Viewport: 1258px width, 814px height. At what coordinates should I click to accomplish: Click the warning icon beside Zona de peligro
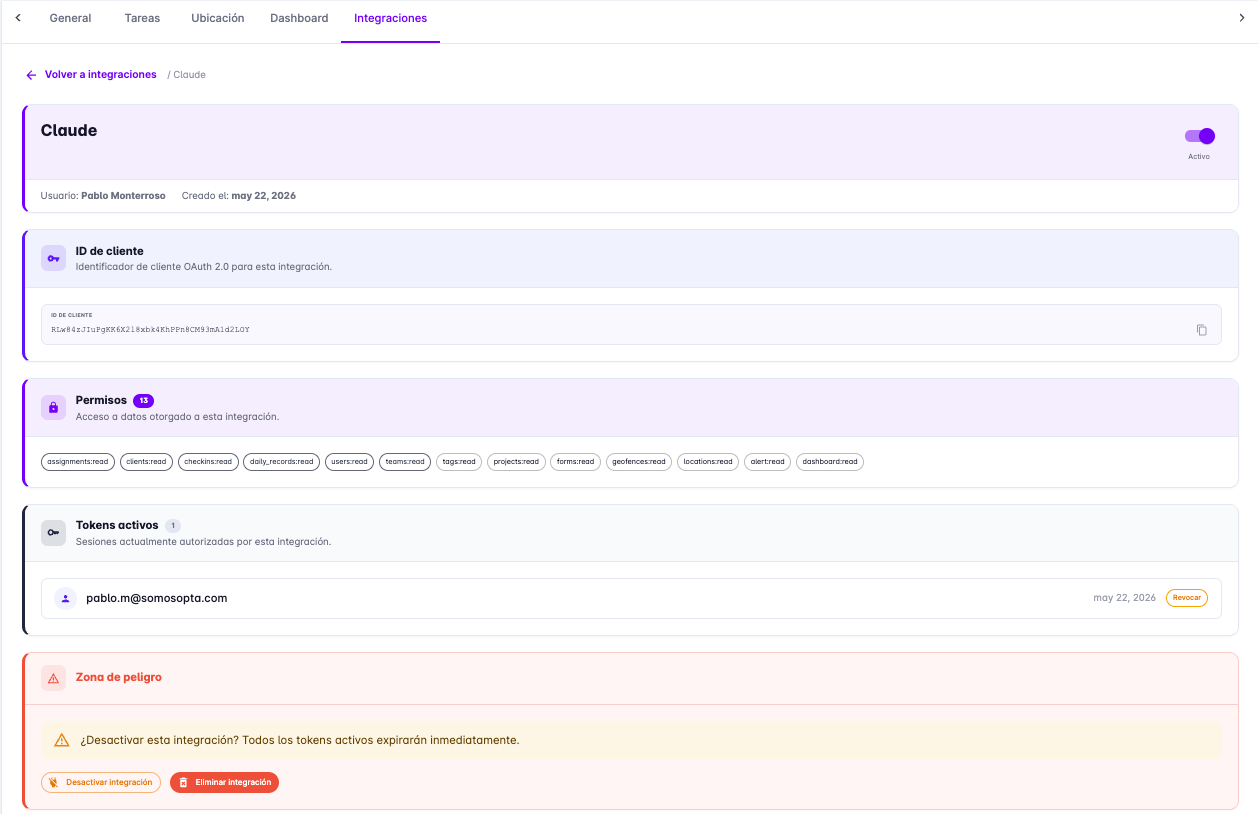53,678
